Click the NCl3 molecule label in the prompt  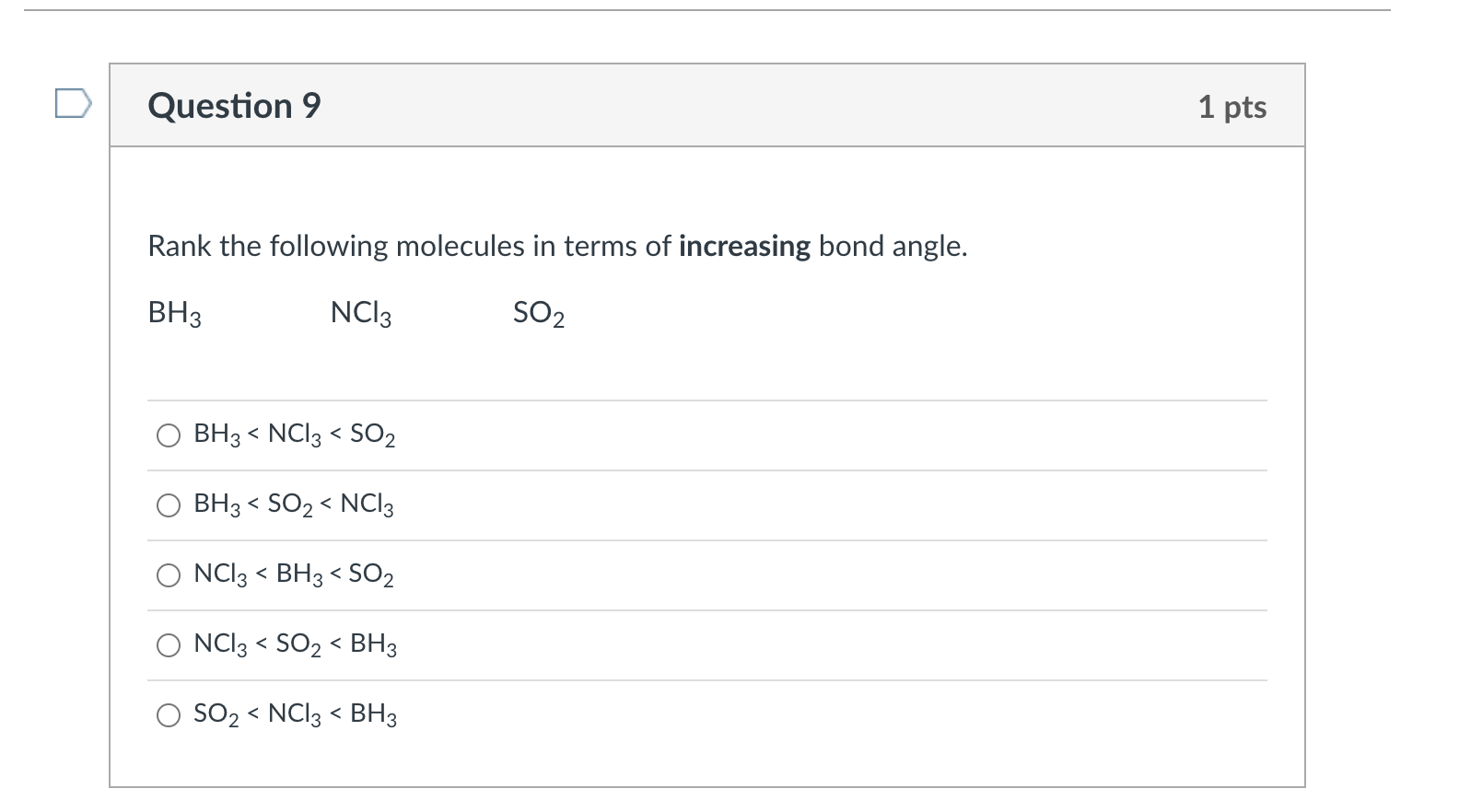pos(360,314)
